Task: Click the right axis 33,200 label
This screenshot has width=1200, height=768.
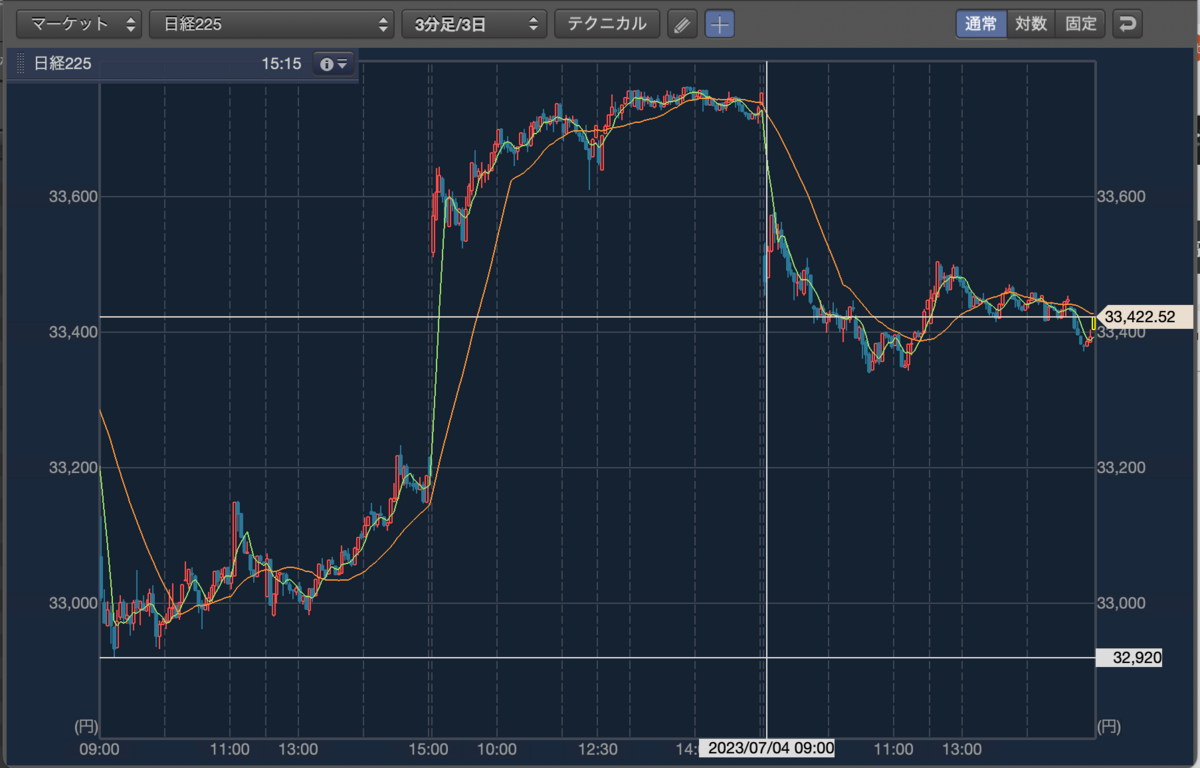Action: point(1123,468)
